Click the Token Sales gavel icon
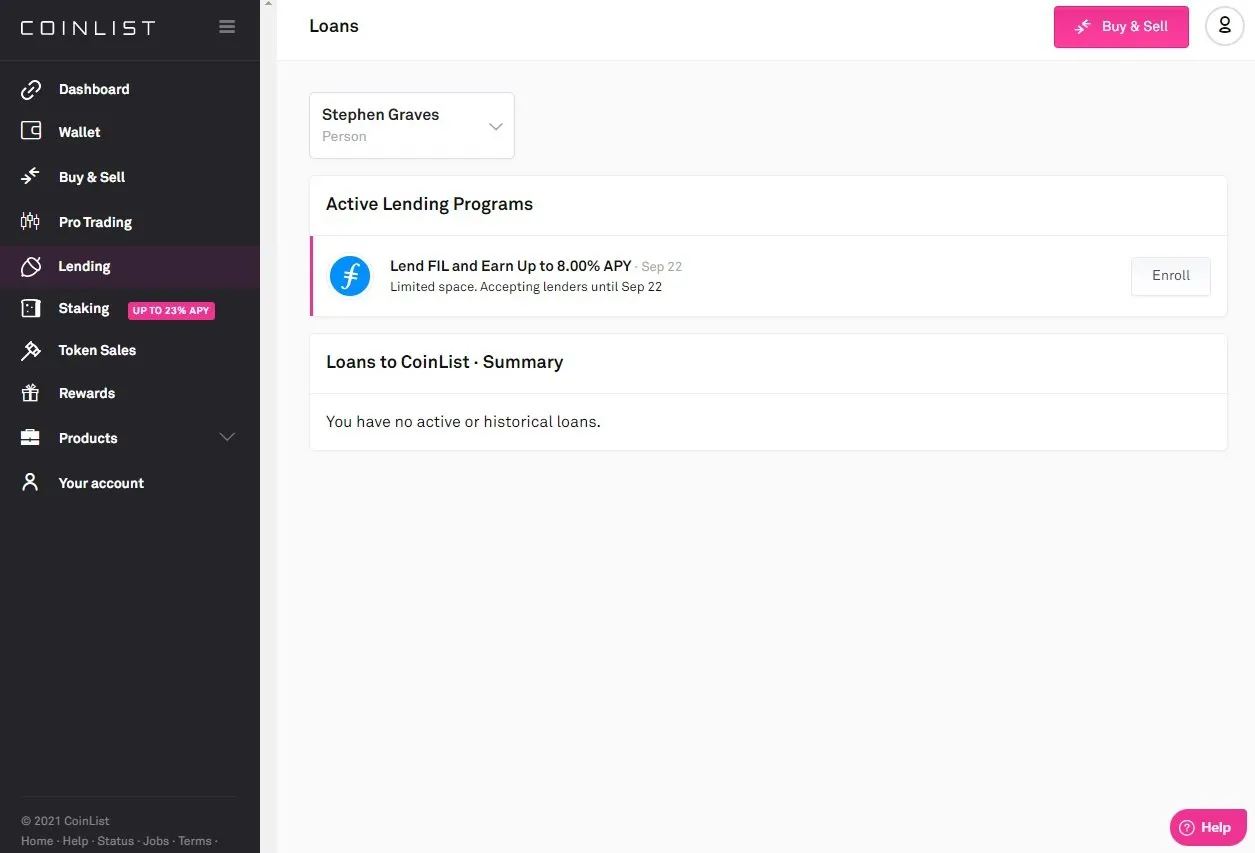Screen dimensions: 1255x853 pos(31,350)
